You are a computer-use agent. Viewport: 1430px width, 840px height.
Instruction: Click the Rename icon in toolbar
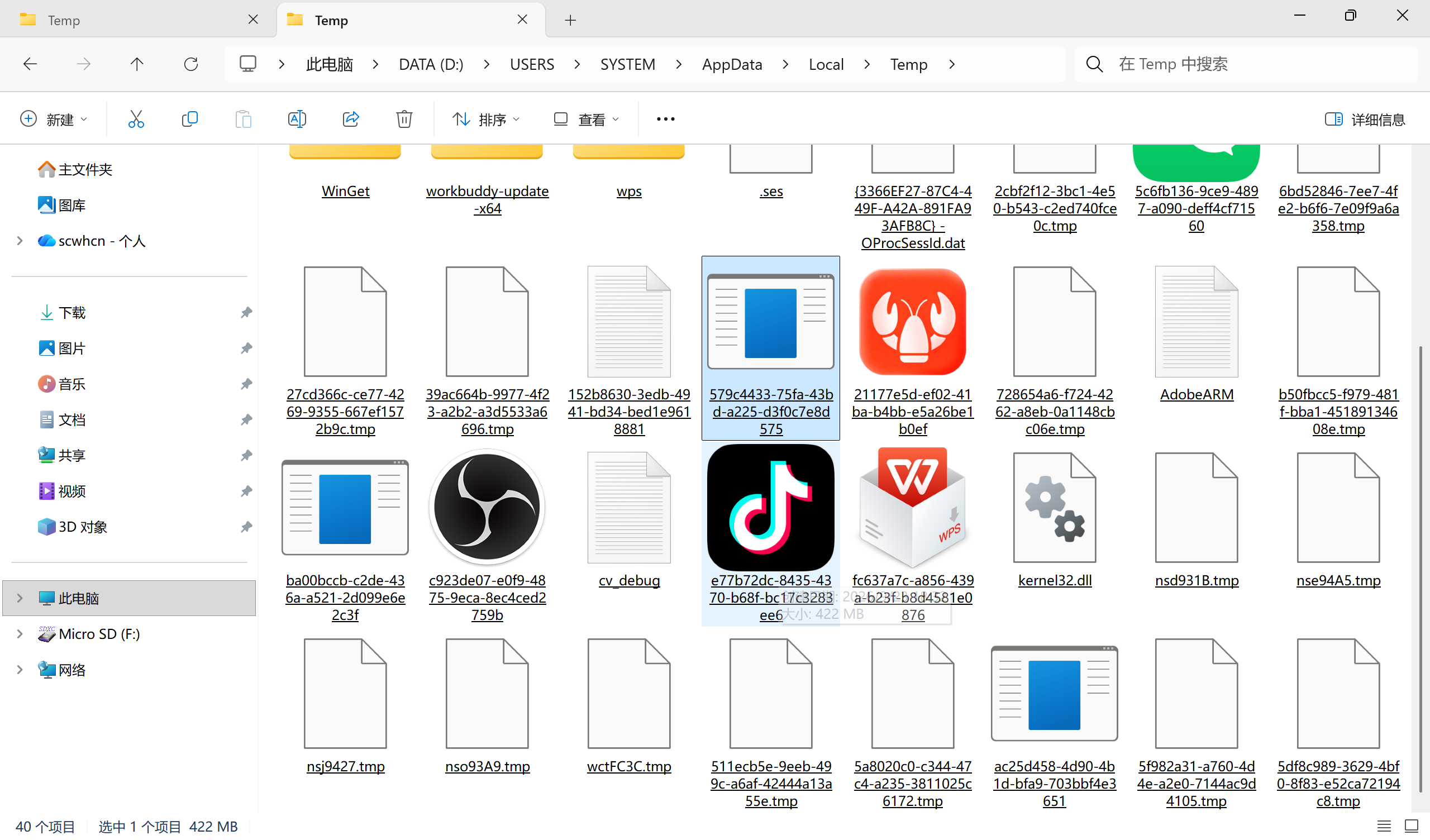pos(297,119)
